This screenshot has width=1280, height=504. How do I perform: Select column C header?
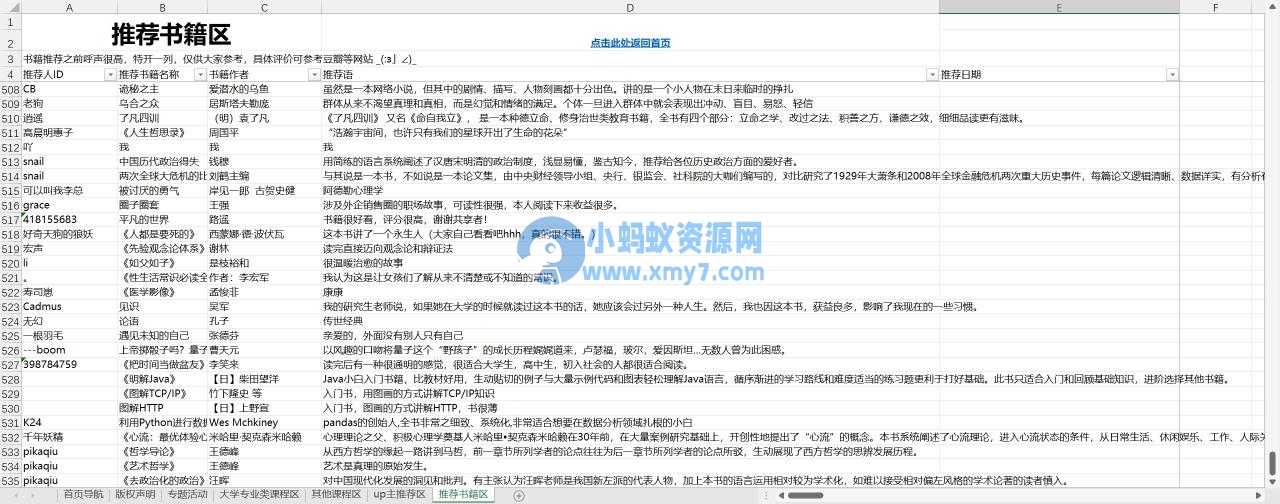[264, 7]
